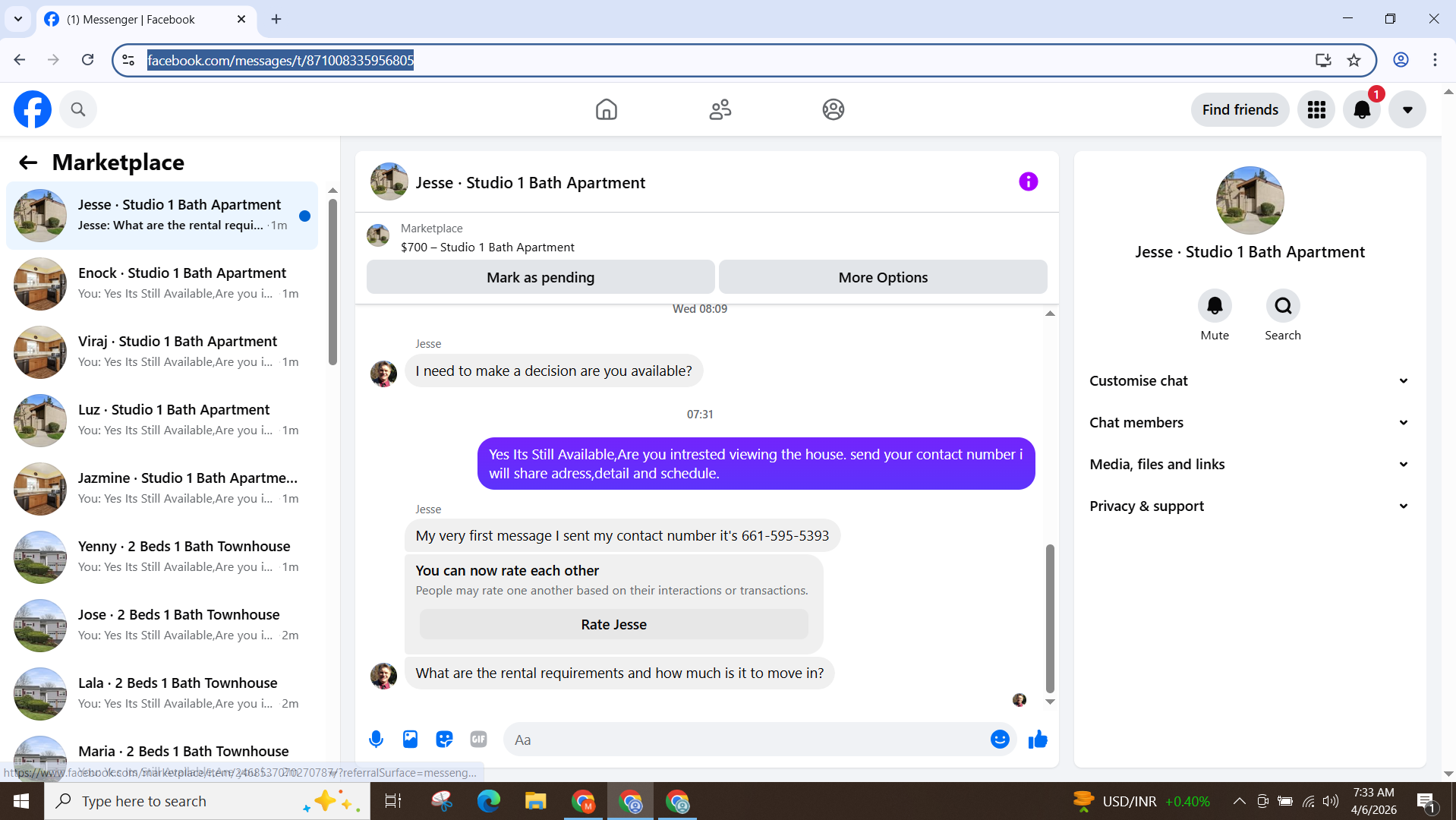The width and height of the screenshot is (1456, 820).
Task: Open Lala 2 Beds 1 Bath Townhouse chat
Action: tap(162, 694)
